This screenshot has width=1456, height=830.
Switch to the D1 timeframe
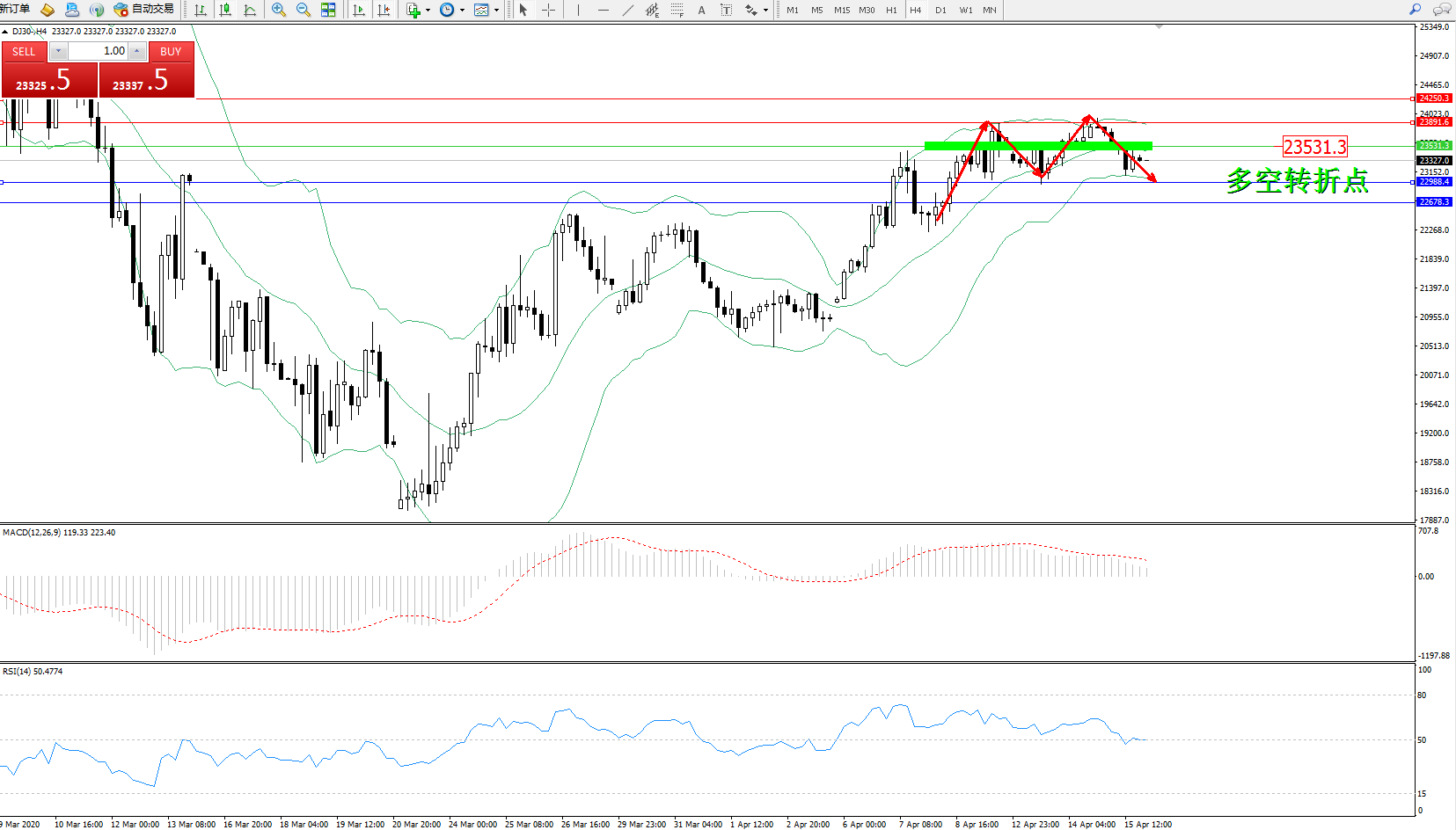point(940,10)
